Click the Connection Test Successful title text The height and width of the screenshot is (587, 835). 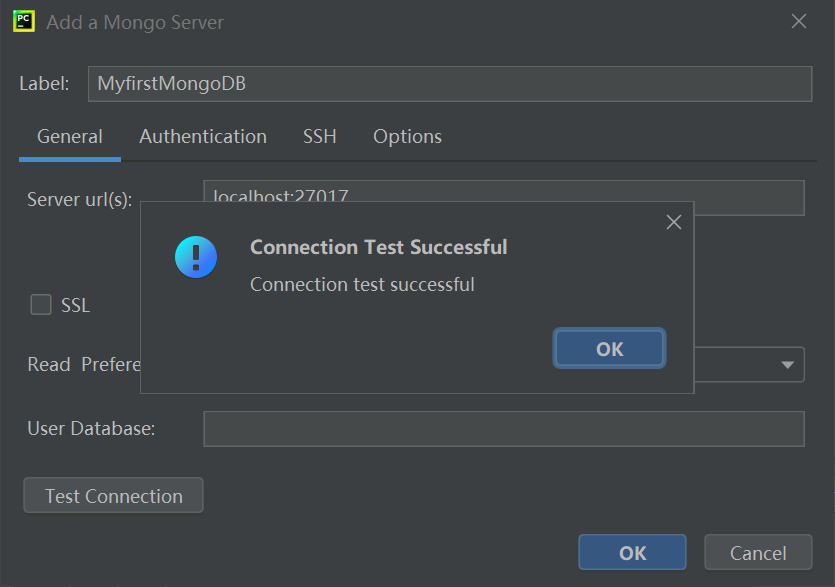coord(377,246)
